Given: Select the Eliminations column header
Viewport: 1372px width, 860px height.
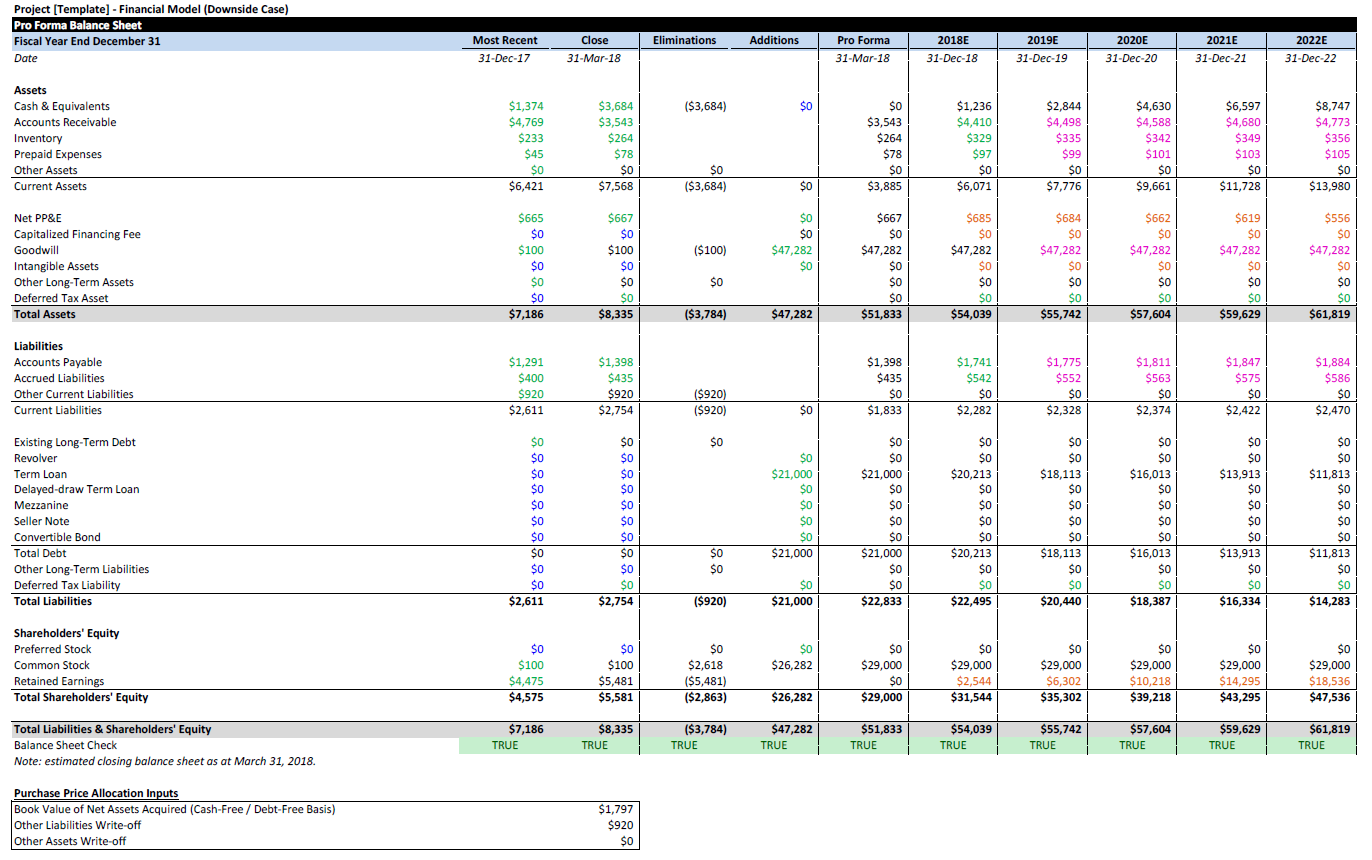Looking at the screenshot, I should (684, 40).
